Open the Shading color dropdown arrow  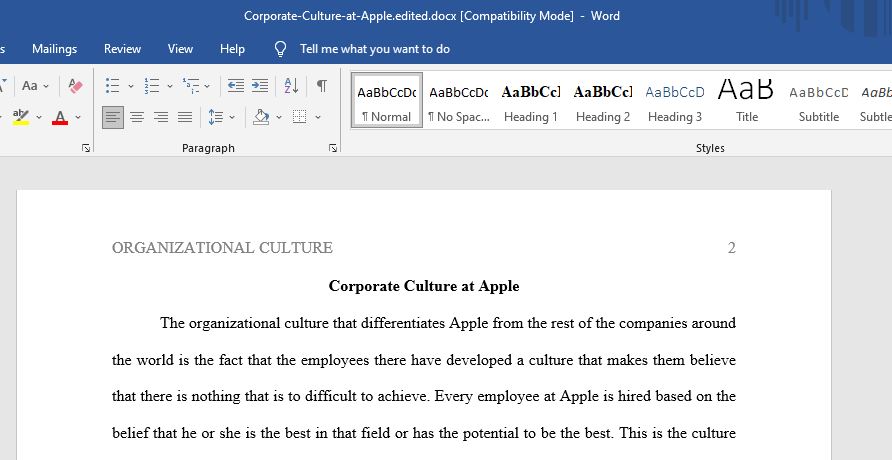(279, 118)
